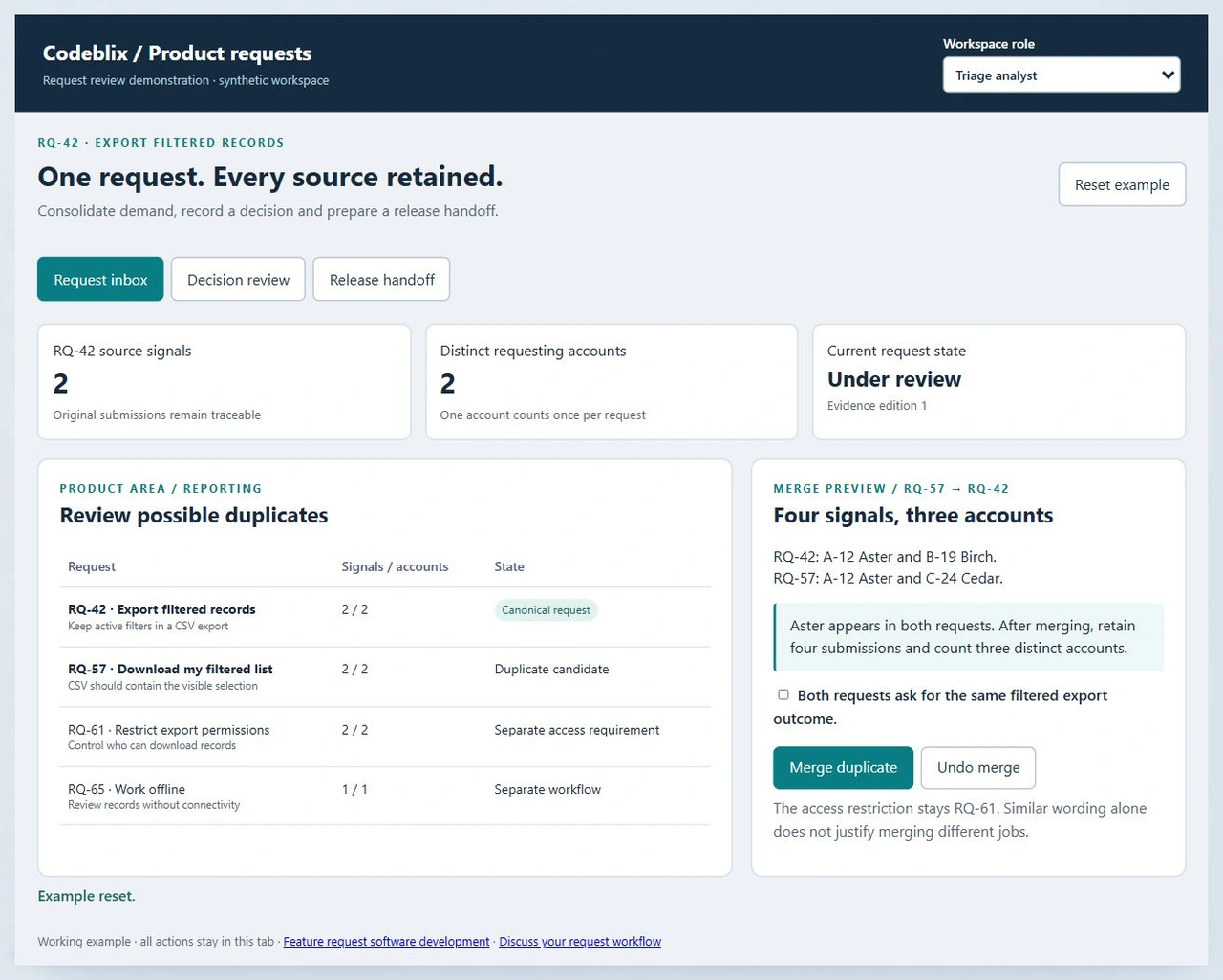Click the Merge duplicate button

click(x=843, y=768)
